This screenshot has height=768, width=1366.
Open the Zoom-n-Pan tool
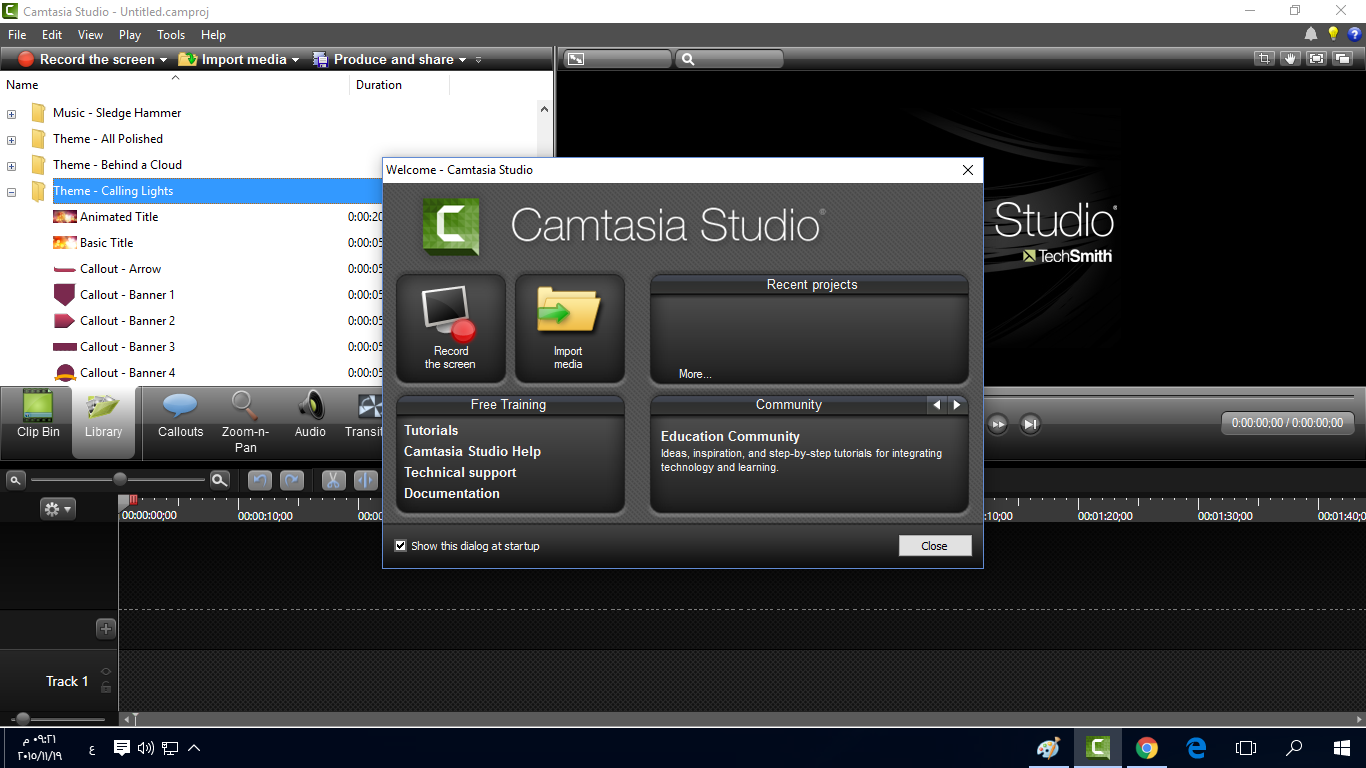click(245, 422)
